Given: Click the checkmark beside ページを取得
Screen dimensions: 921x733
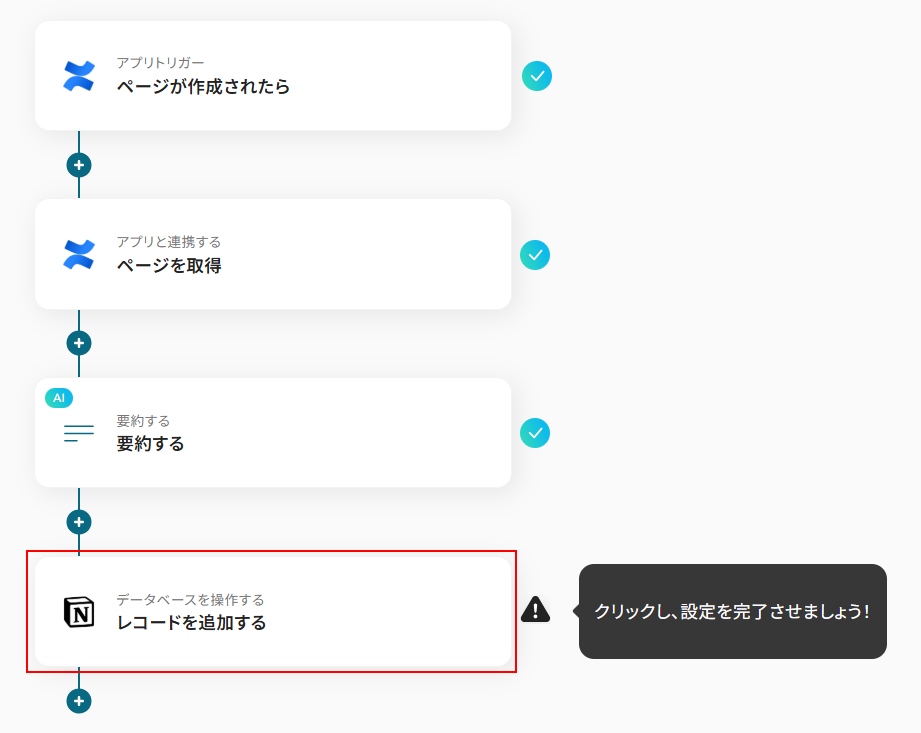Looking at the screenshot, I should (535, 254).
